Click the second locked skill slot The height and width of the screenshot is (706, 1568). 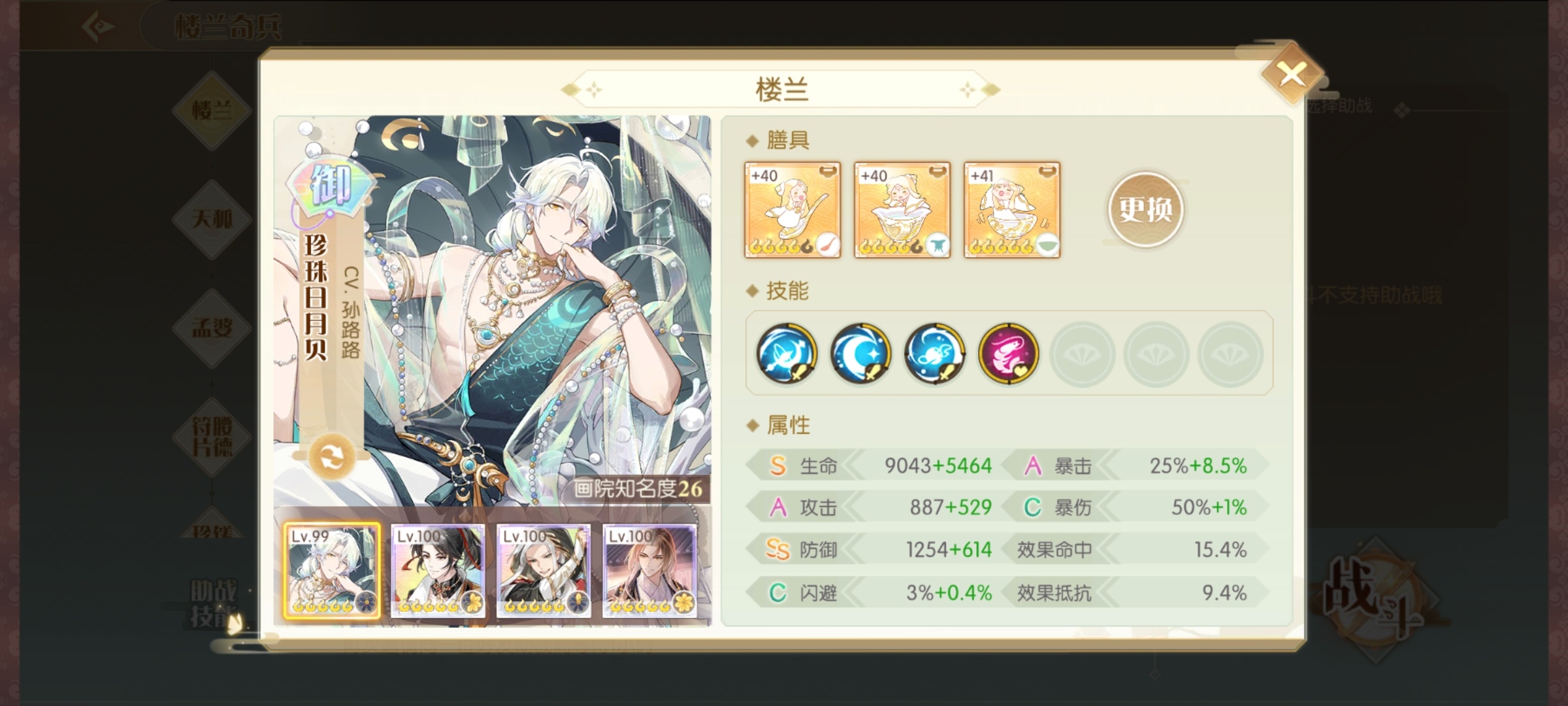[x=1156, y=354]
